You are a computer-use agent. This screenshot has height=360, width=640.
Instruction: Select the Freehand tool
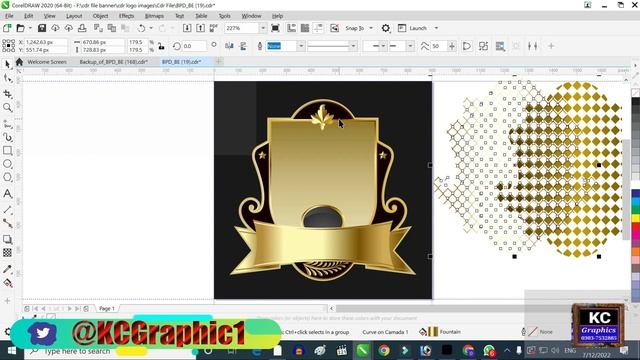(x=7, y=124)
